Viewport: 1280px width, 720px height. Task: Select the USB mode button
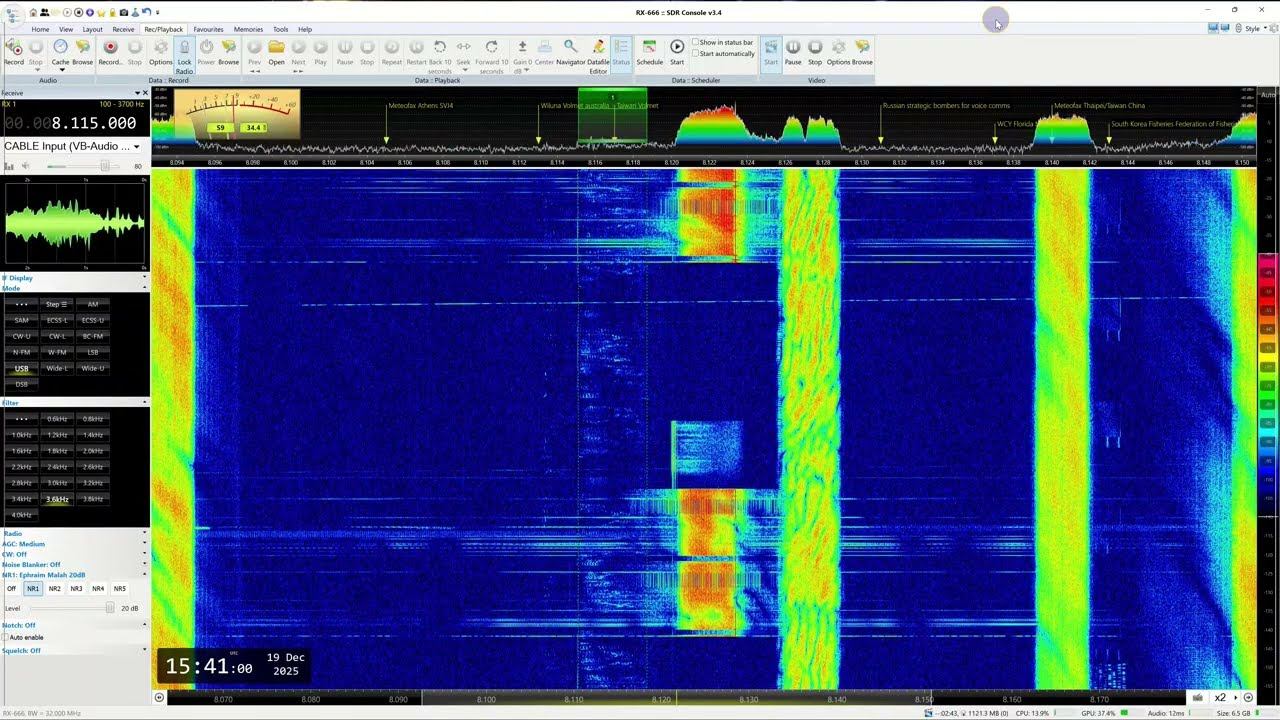tap(22, 368)
